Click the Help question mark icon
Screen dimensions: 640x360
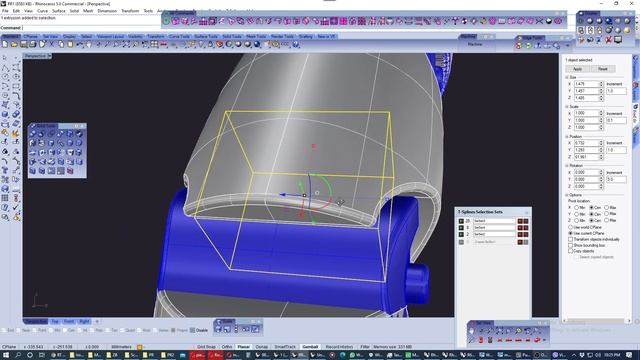click(x=296, y=44)
